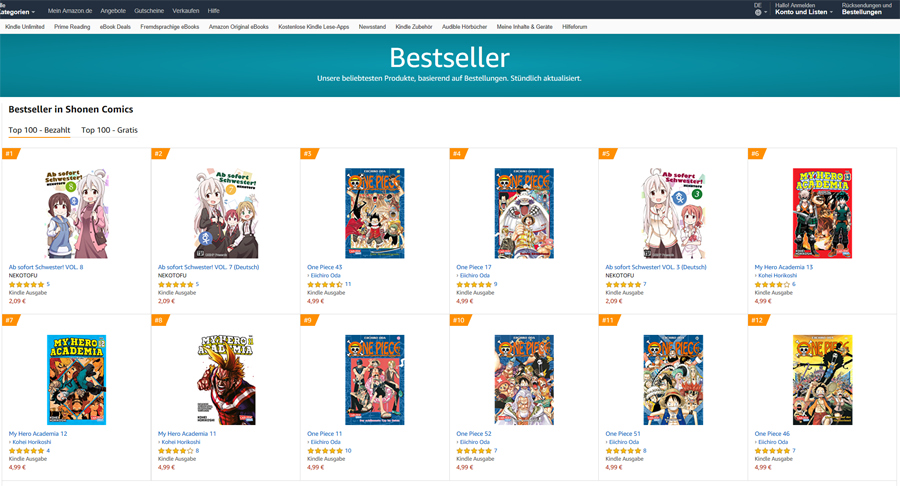Click the star rating of Ab sofort Schwester! VOL. 3
The image size is (900, 486).
(623, 284)
